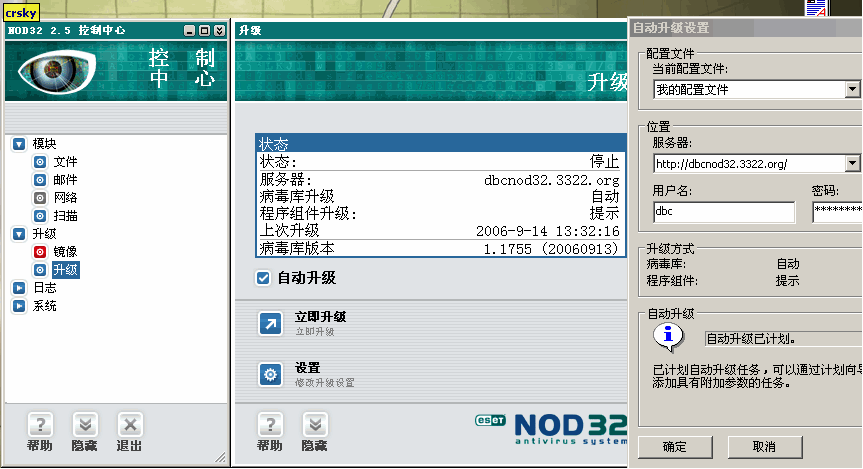Click the 状态 停止 status row

440,162
